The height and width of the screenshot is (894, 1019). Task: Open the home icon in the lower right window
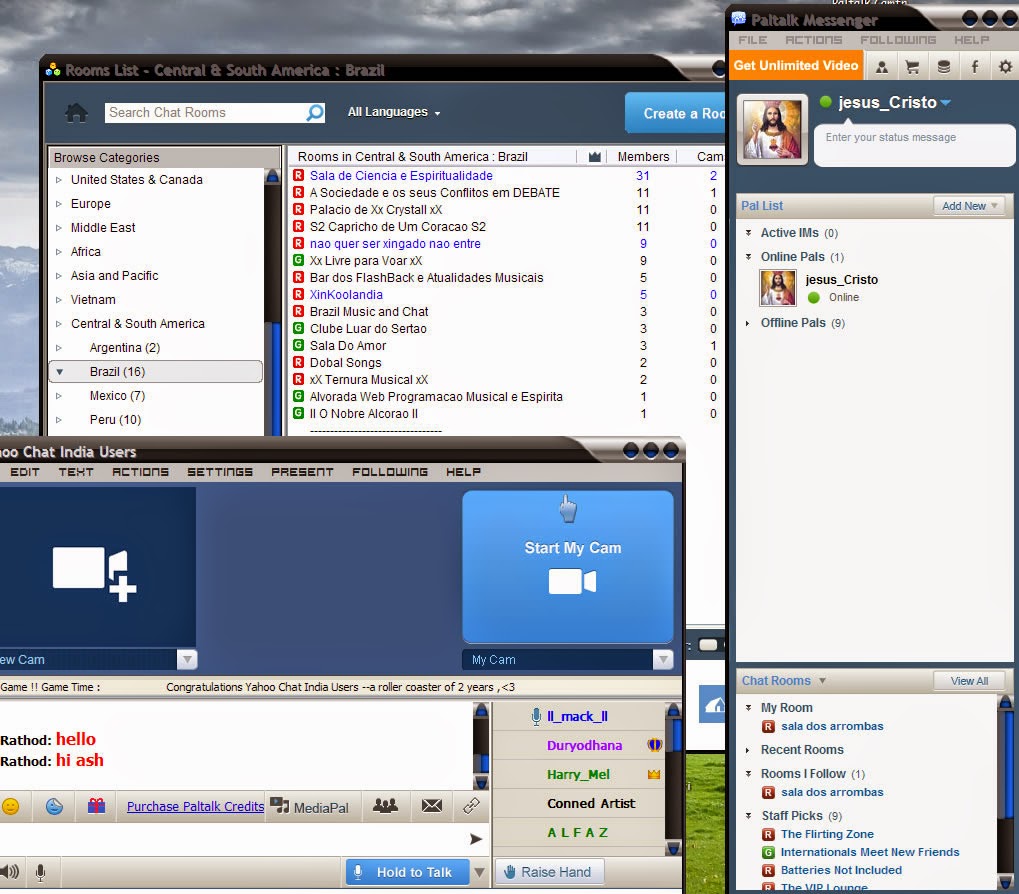[x=714, y=704]
